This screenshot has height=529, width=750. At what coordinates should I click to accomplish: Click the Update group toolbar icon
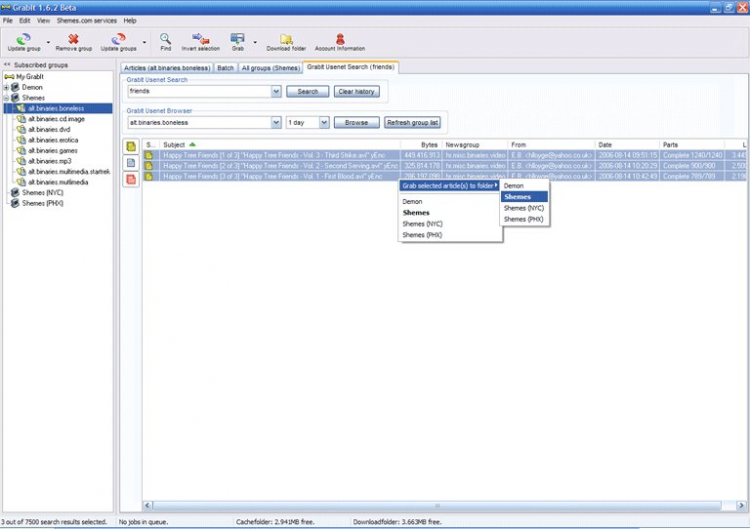(x=23, y=39)
